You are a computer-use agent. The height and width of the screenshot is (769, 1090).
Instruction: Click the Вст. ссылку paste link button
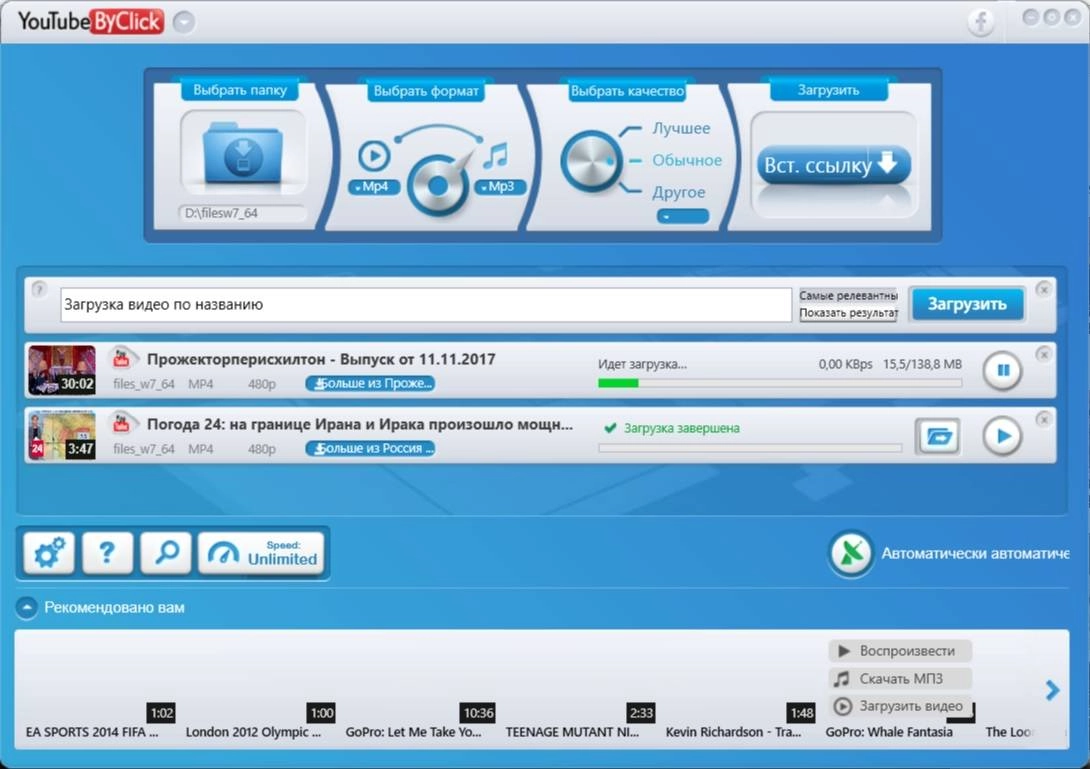pos(833,165)
